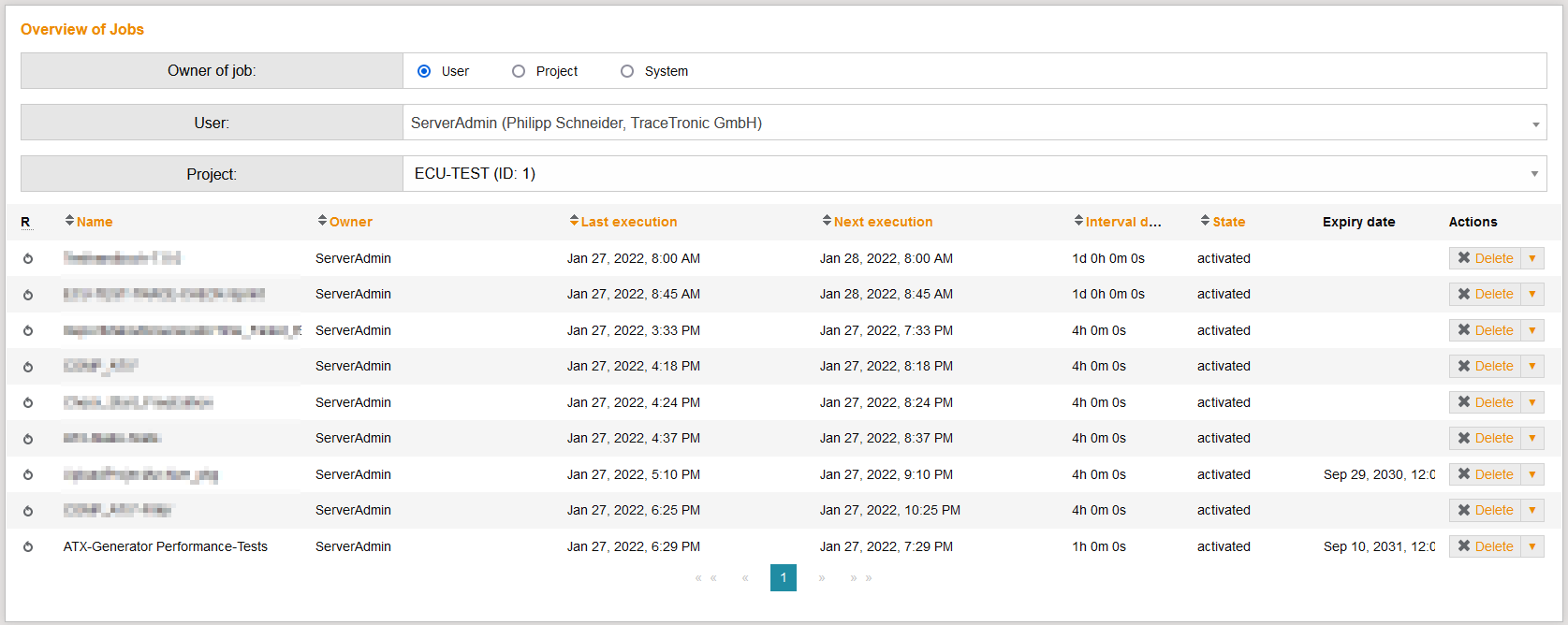
Task: Select the System owner radio button
Action: tap(627, 71)
